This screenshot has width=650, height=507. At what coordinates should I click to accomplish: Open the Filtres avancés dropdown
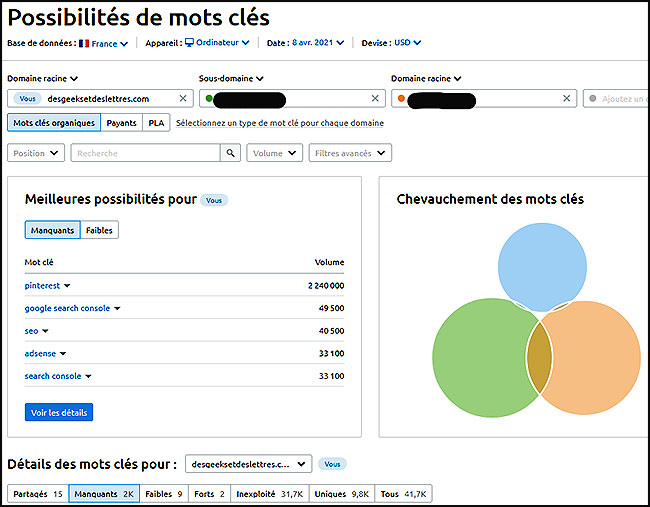point(350,153)
